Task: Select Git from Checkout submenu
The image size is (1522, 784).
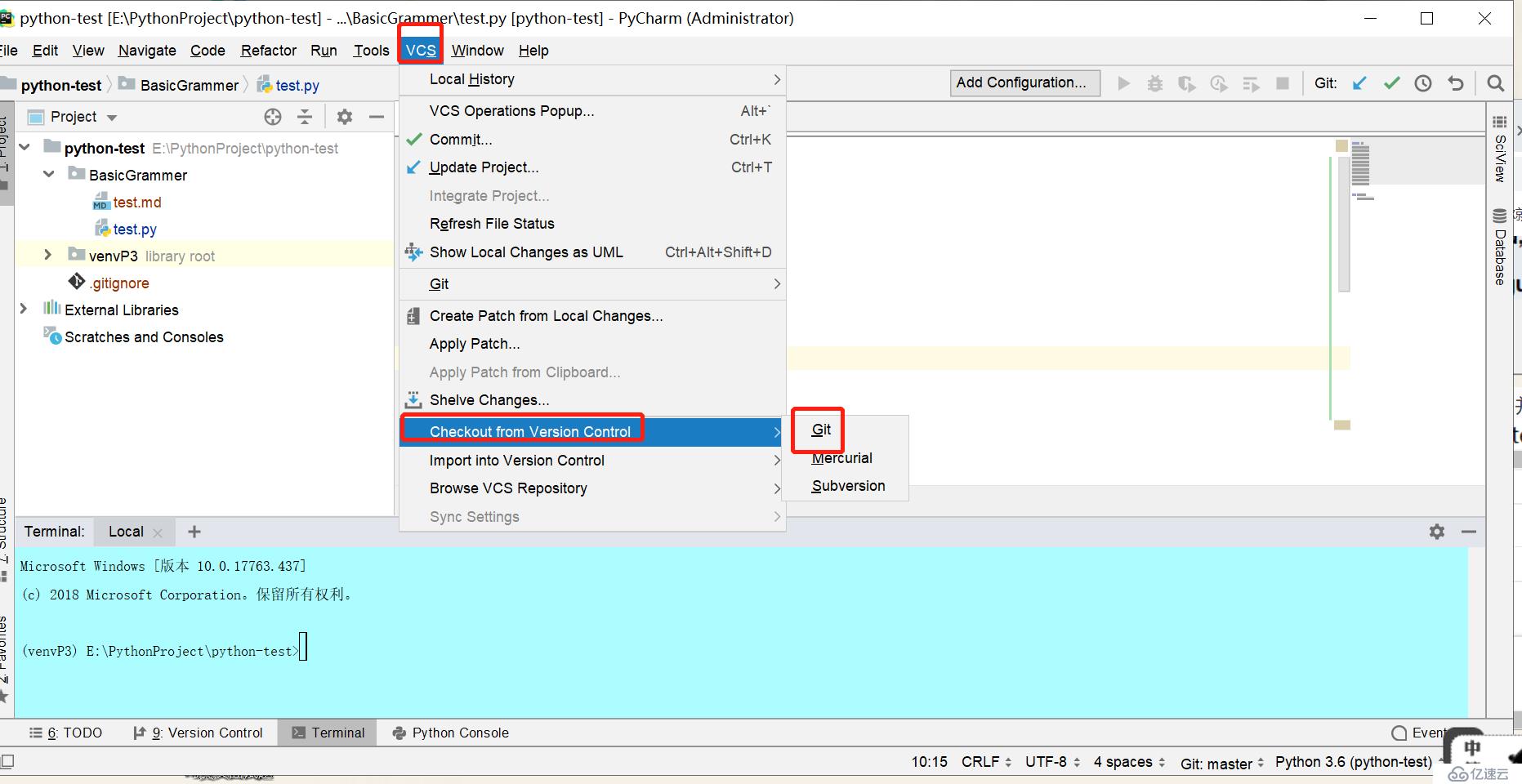Action: (x=846, y=430)
